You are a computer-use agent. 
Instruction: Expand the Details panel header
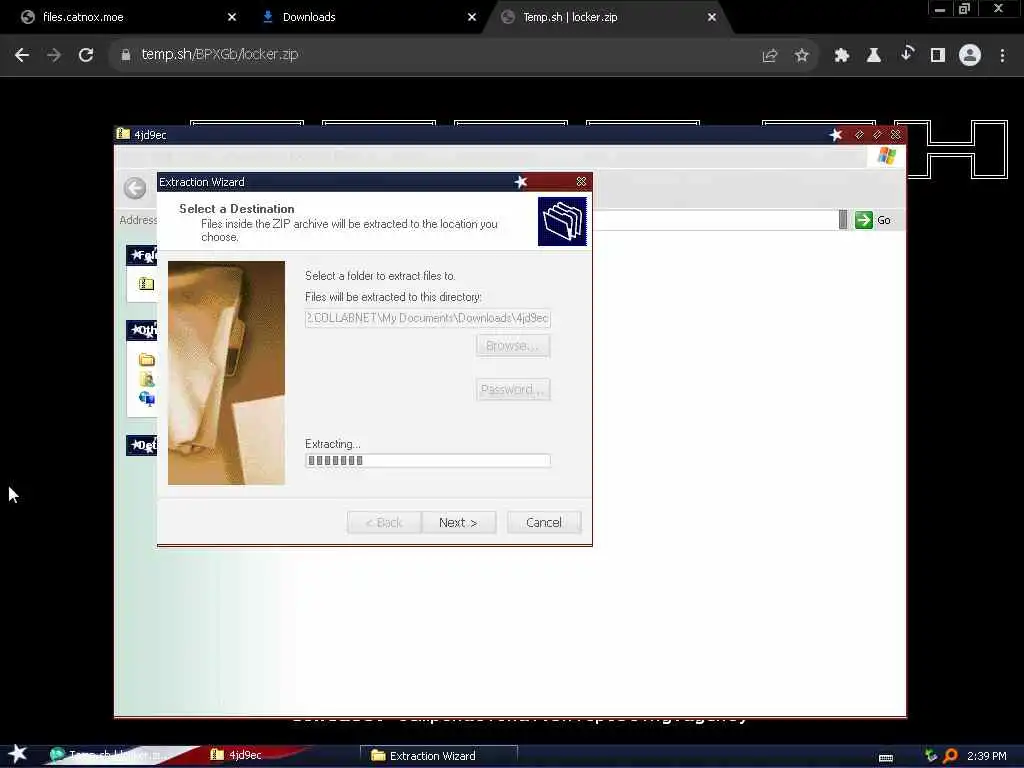click(x=142, y=445)
